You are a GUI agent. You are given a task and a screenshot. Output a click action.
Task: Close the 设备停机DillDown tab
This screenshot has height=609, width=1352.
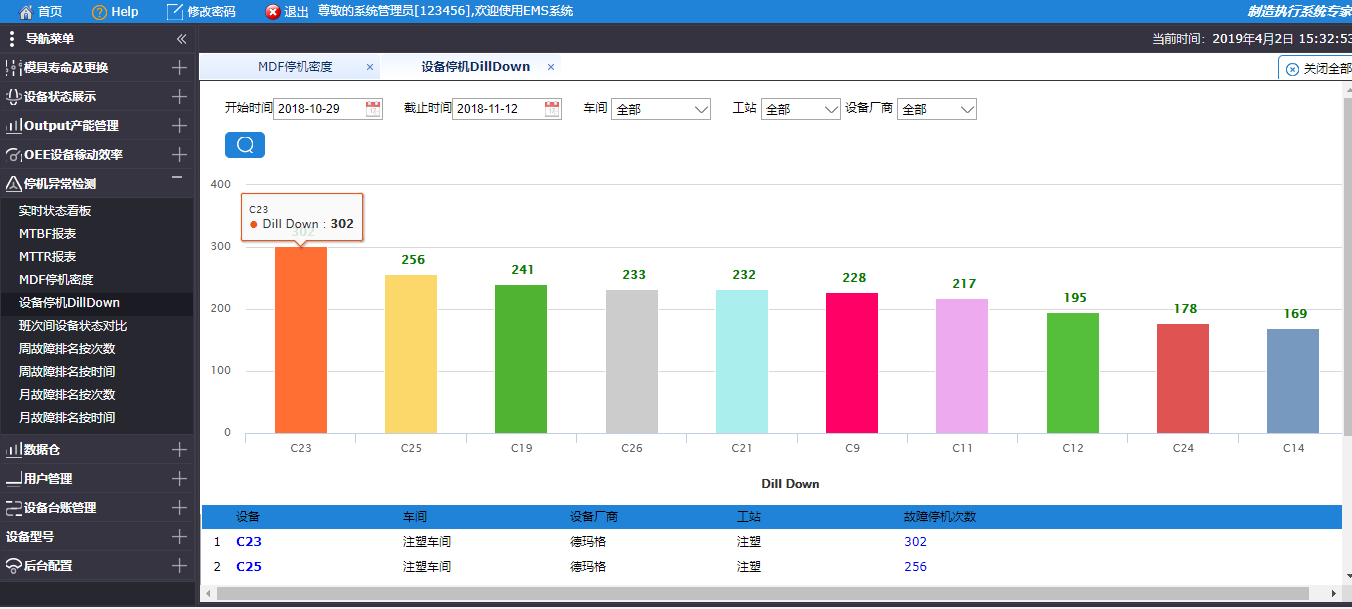coord(551,67)
